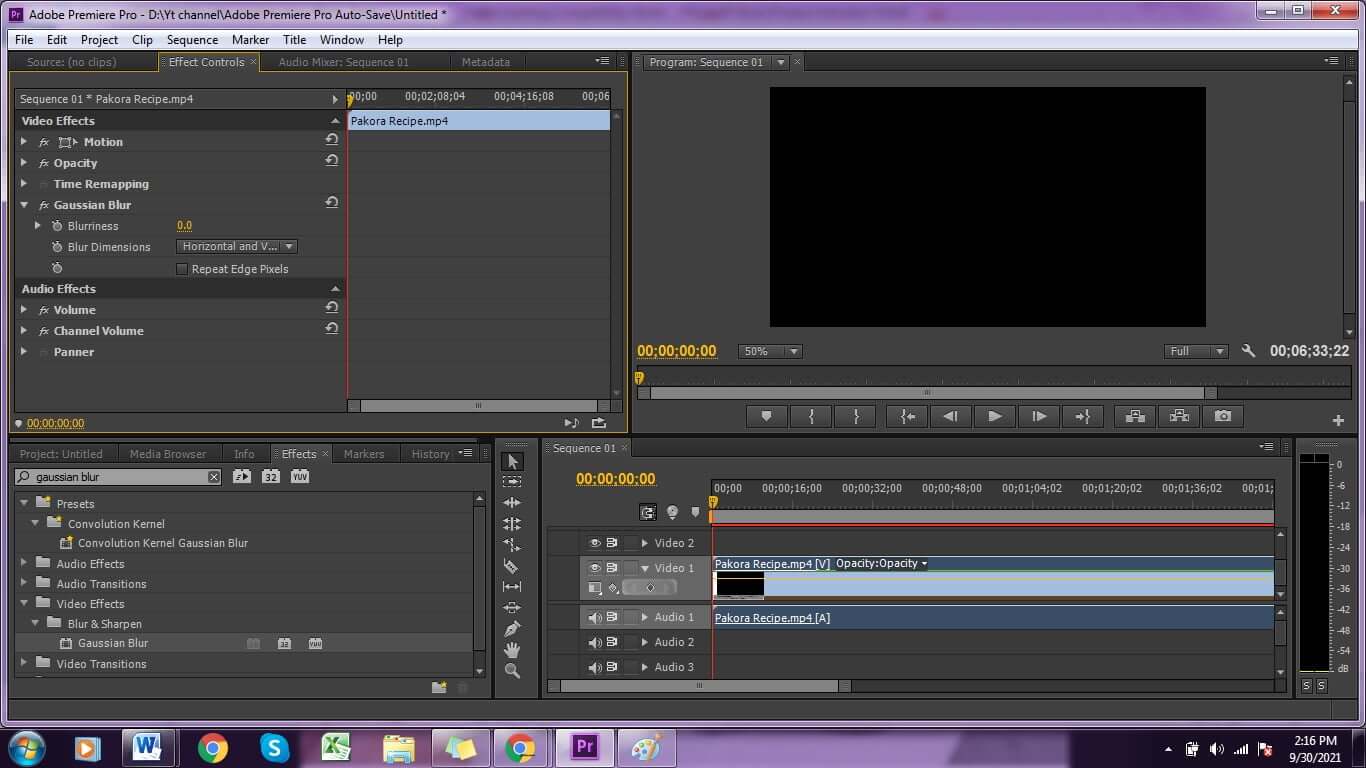Mute Audio 1 track speaker
This screenshot has height=768, width=1366.
594,617
